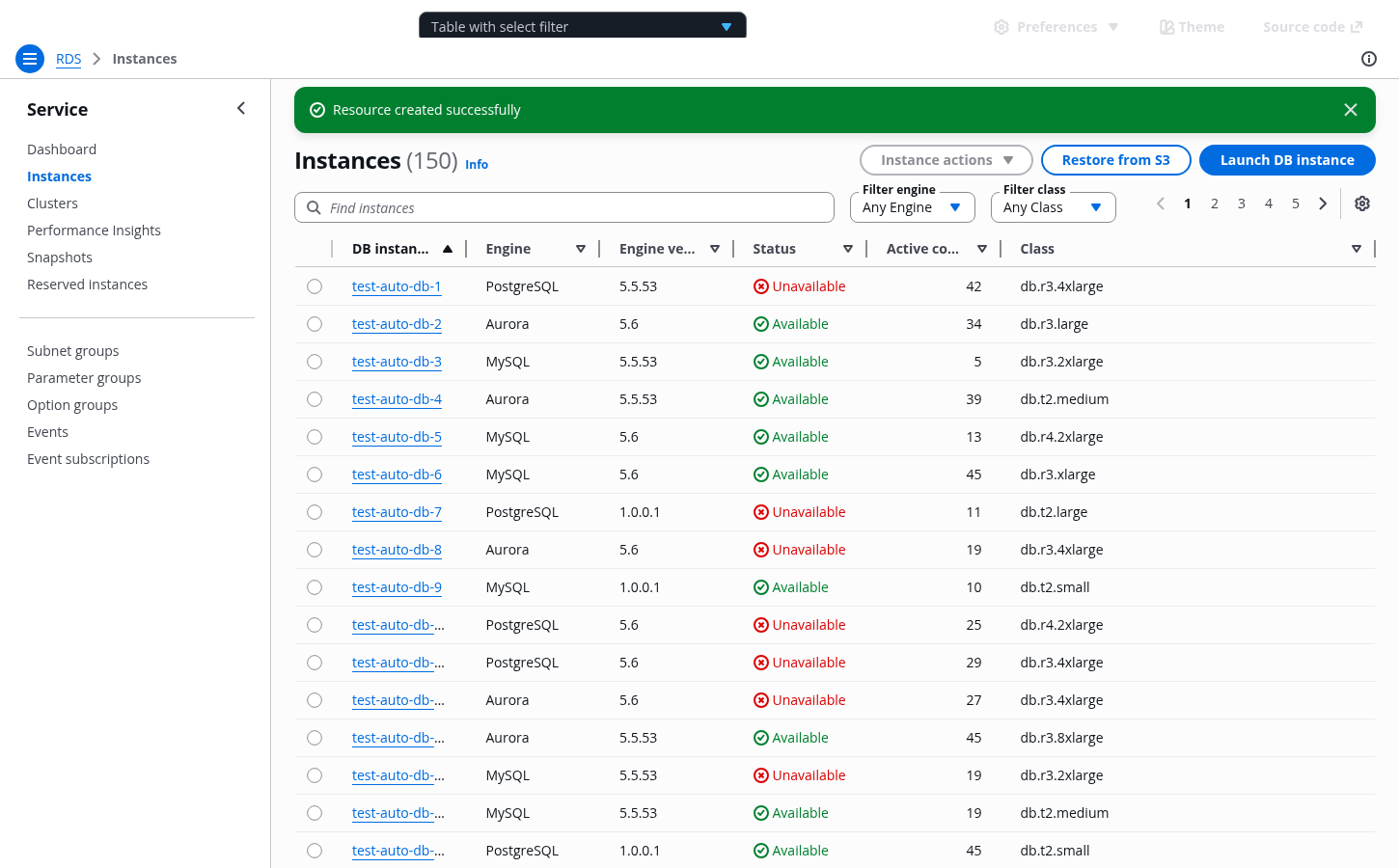Select radio button for test-auto-db-5
Viewport: 1399px width, 868px height.
[315, 437]
